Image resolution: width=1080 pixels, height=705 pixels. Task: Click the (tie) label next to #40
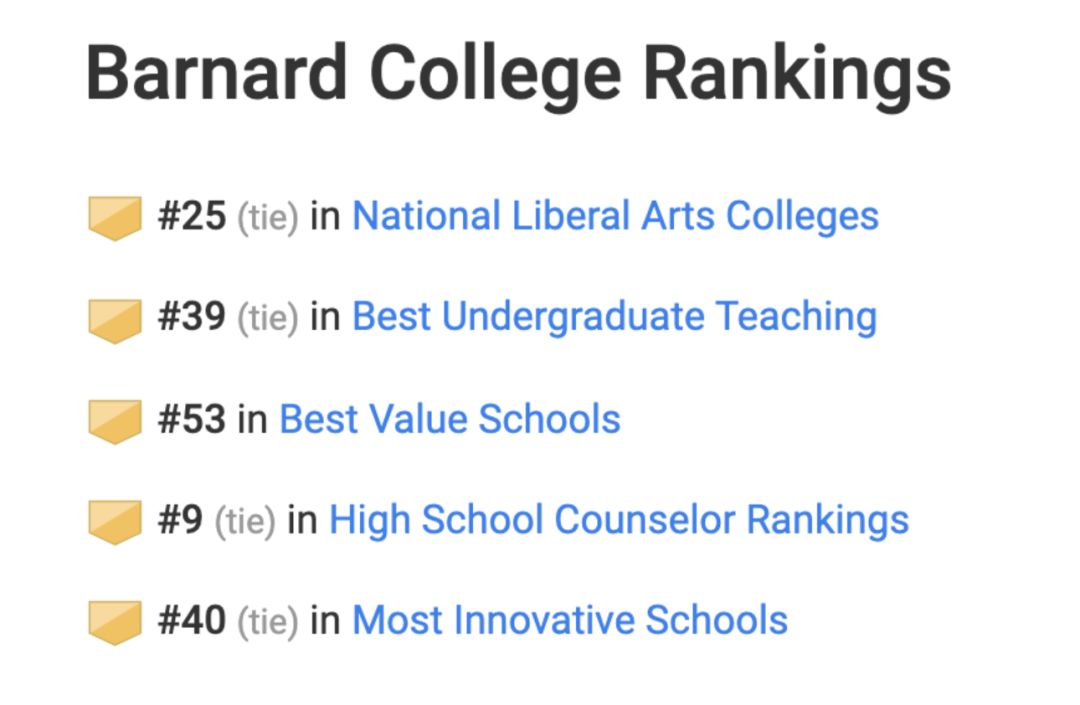[268, 622]
